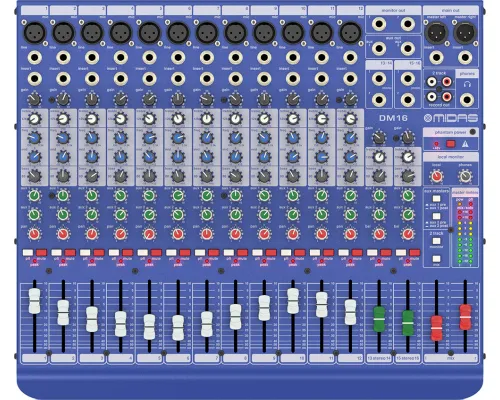This screenshot has height=400, width=500.
Task: Click the DM16 model label
Action: click(x=393, y=118)
